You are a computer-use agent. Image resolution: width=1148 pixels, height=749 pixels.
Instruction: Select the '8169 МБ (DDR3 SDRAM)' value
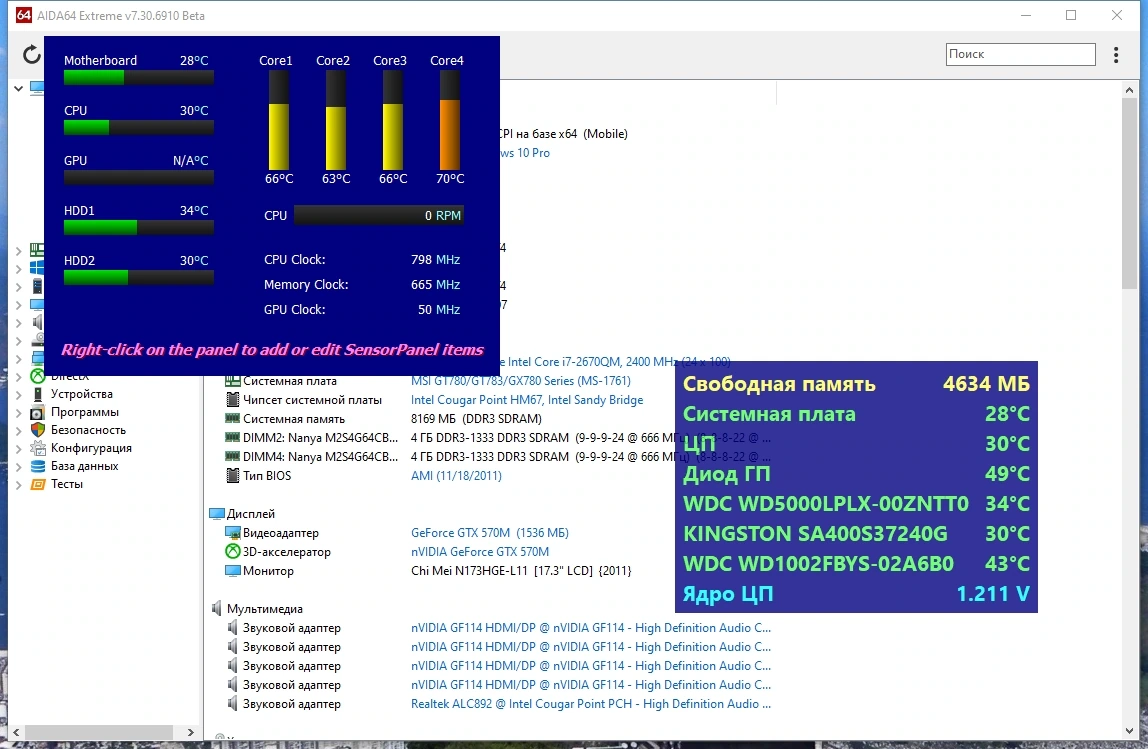tap(477, 419)
